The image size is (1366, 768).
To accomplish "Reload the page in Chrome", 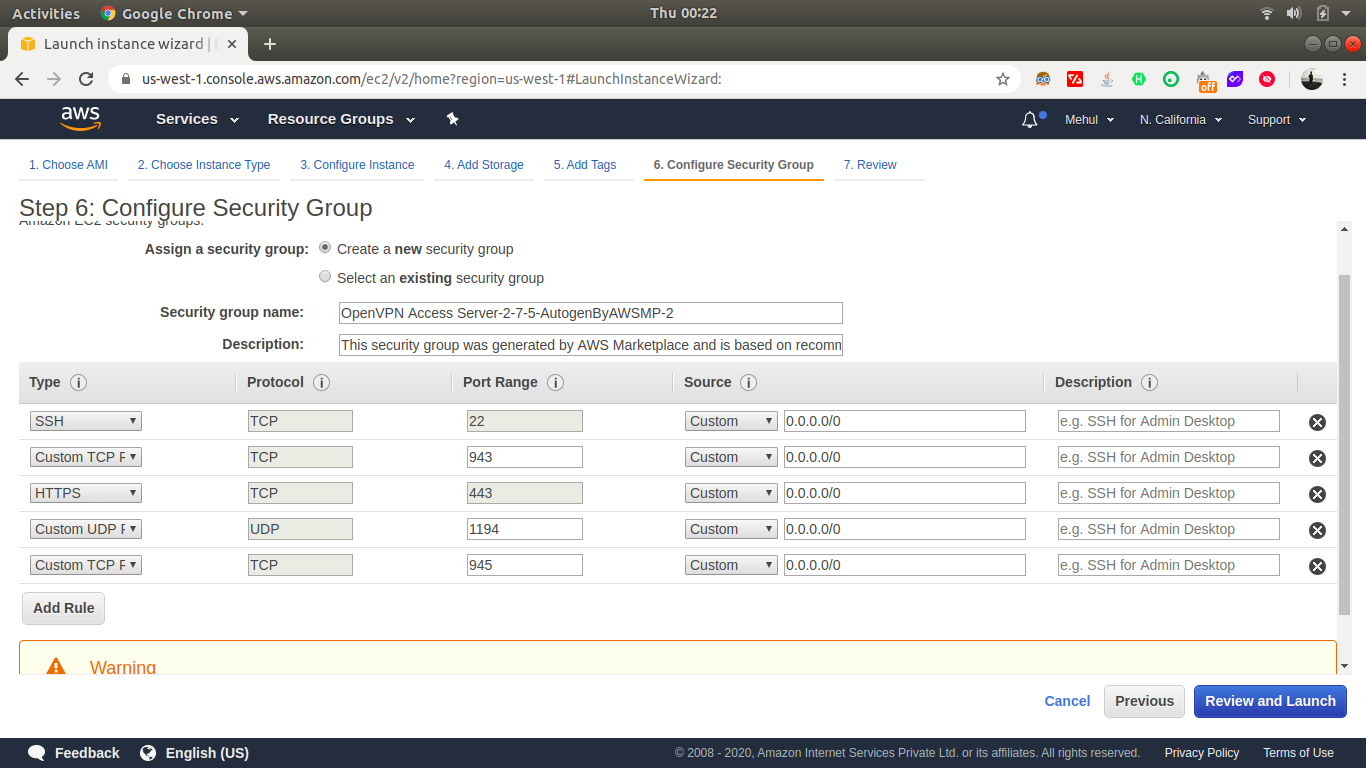I will click(x=86, y=79).
